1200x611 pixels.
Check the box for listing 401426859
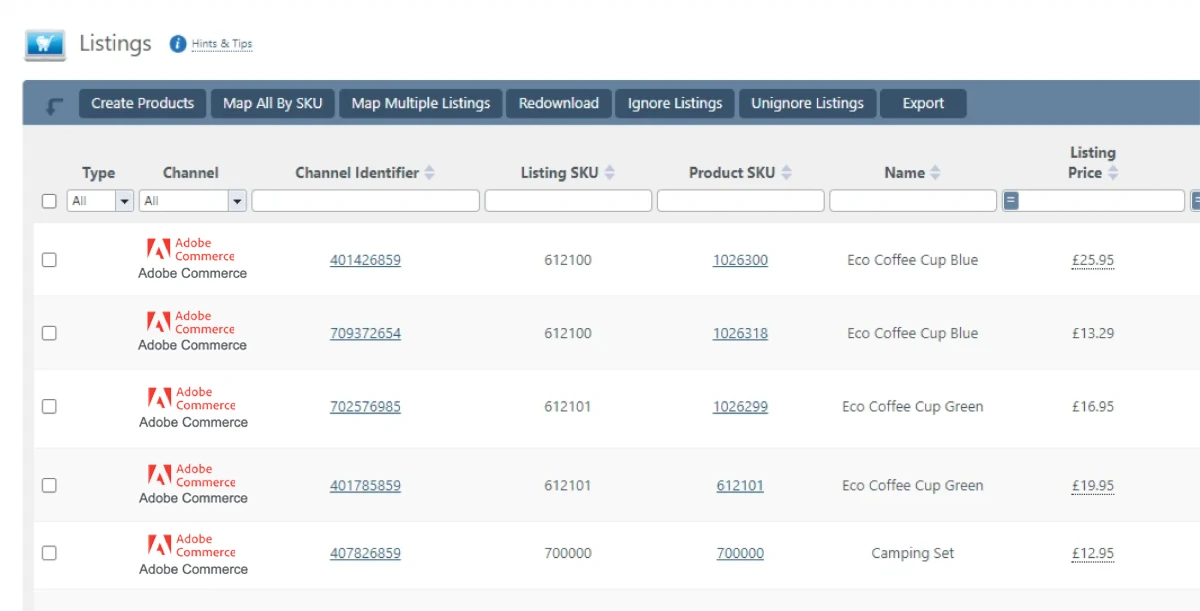(x=49, y=260)
